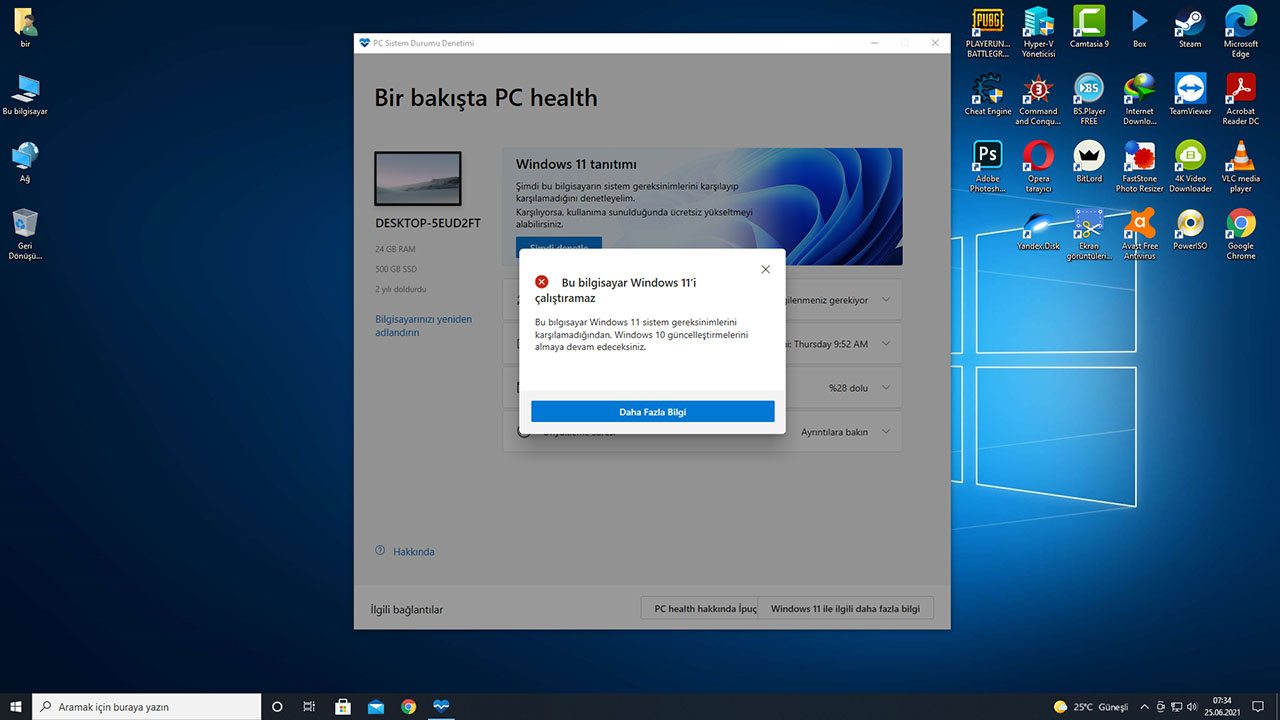The height and width of the screenshot is (720, 1280).
Task: Click the Daha Fazla Bilgi button
Action: [x=652, y=412]
